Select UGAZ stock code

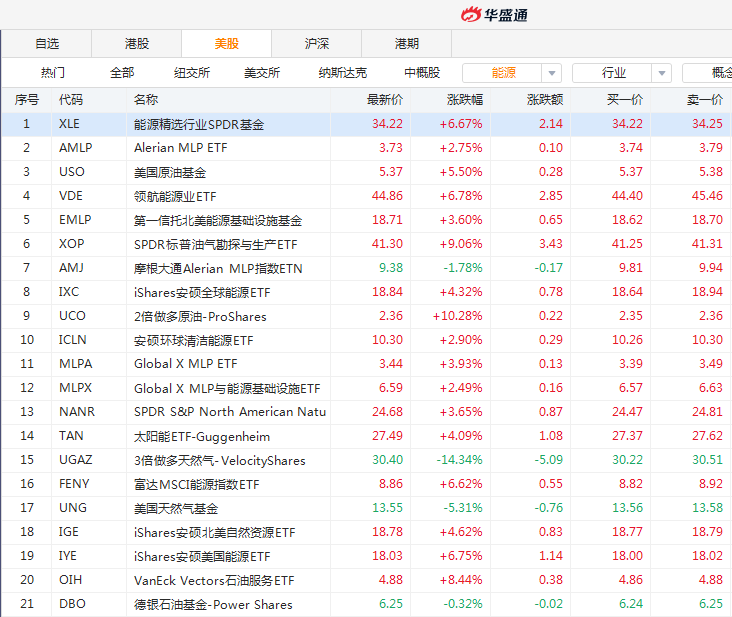click(x=75, y=460)
